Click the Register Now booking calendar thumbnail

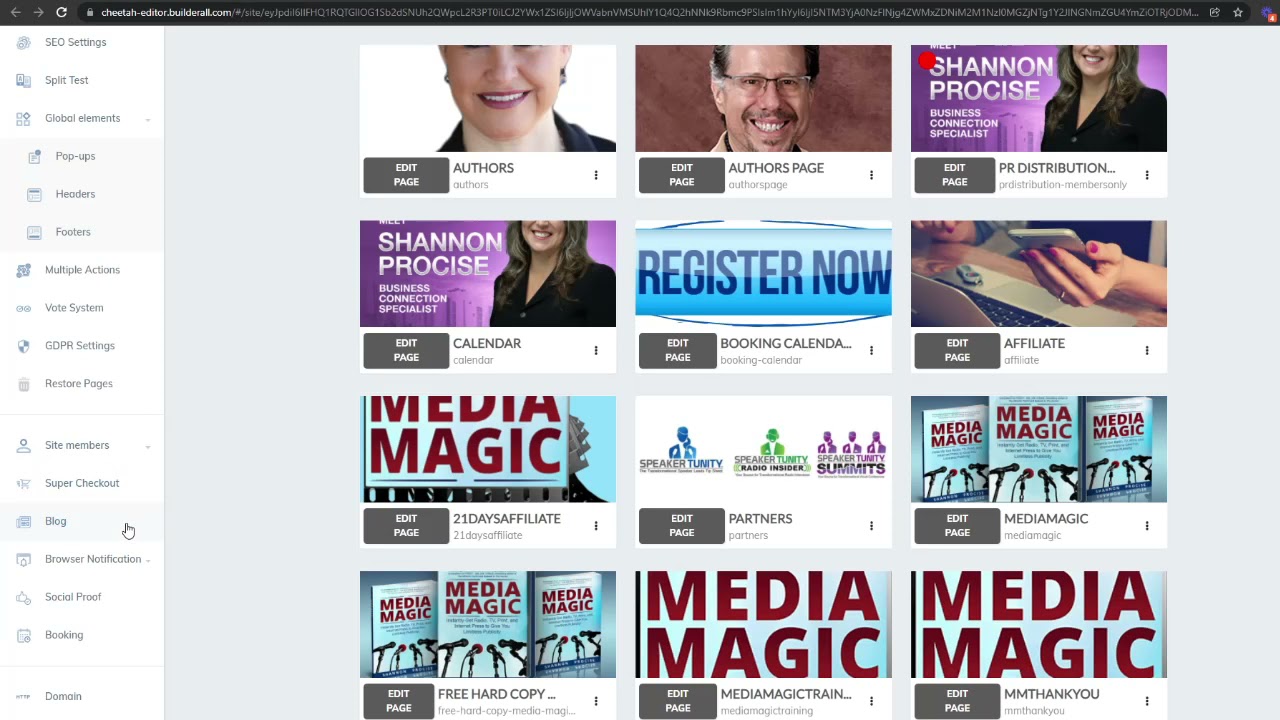(x=763, y=274)
